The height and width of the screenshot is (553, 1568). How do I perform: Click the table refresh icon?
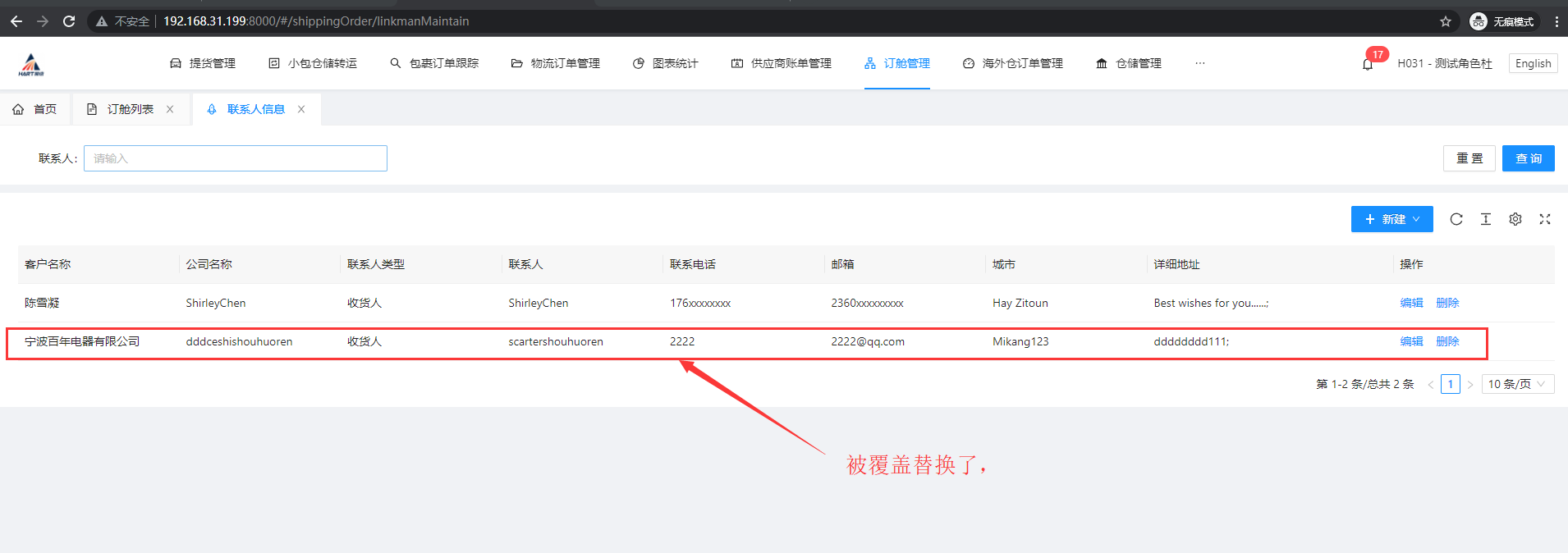1456,219
